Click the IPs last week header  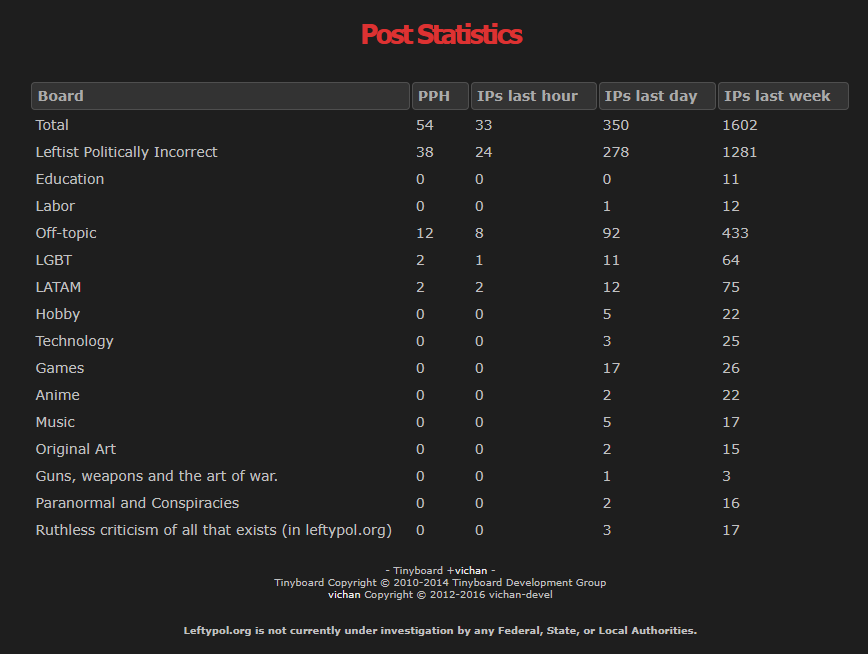(x=782, y=96)
